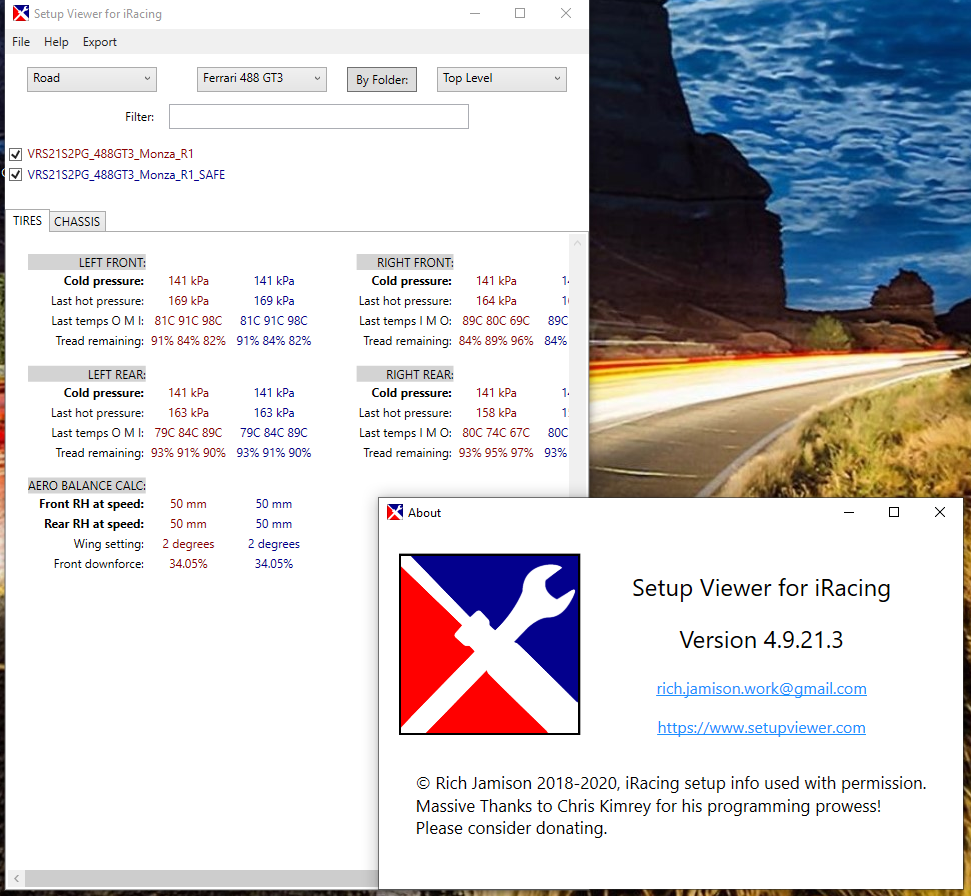Expand the Road category dropdown
The height and width of the screenshot is (896, 971).
point(92,79)
